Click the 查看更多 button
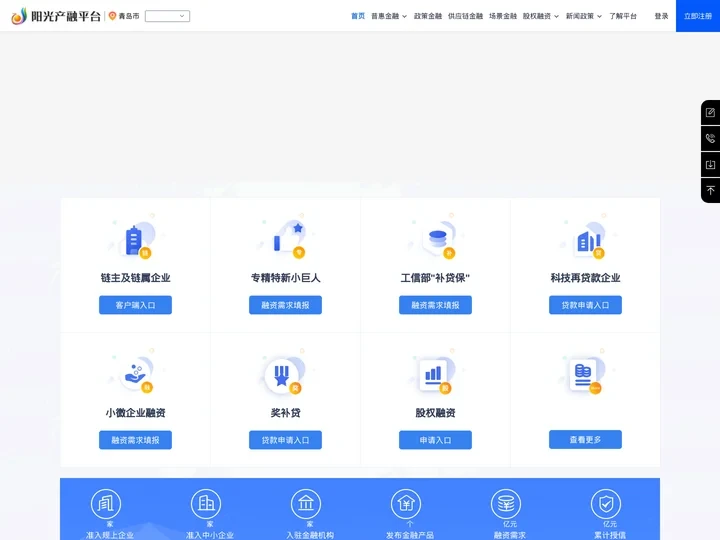This screenshot has height=540, width=720. tap(585, 439)
